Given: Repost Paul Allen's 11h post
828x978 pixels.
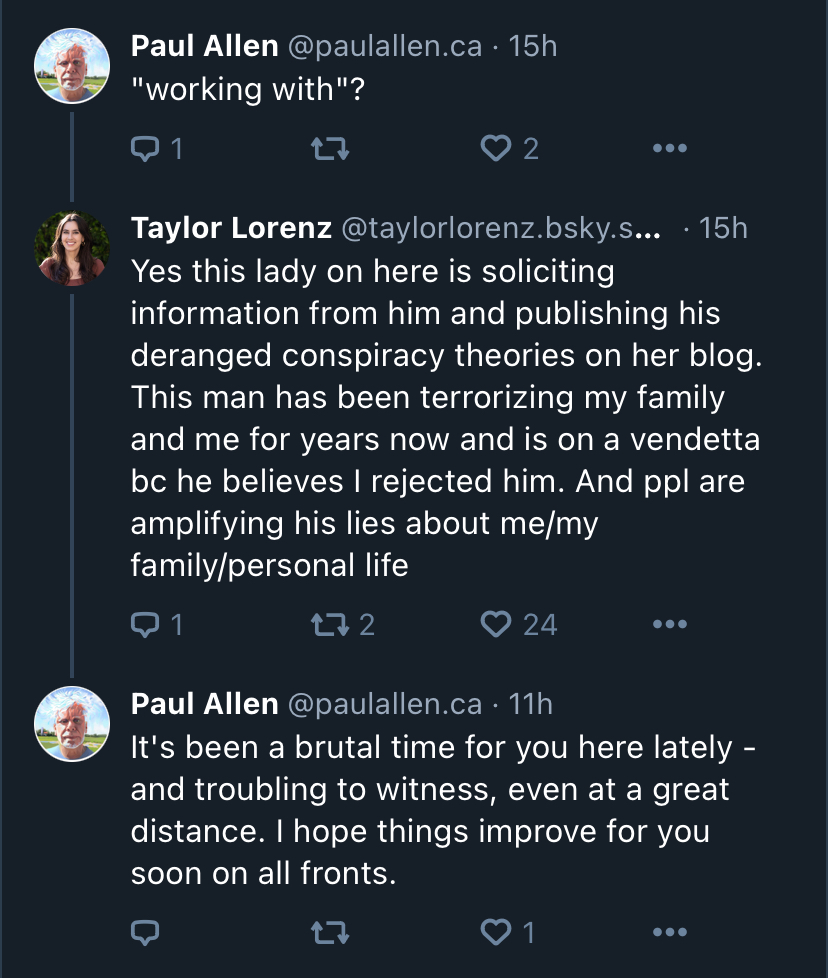Looking at the screenshot, I should pos(330,933).
